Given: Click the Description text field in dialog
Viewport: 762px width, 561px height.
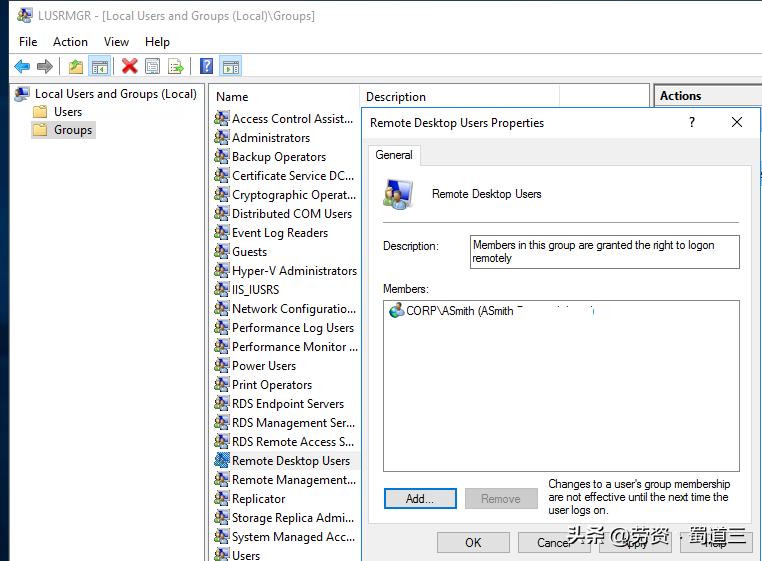Looking at the screenshot, I should [605, 252].
